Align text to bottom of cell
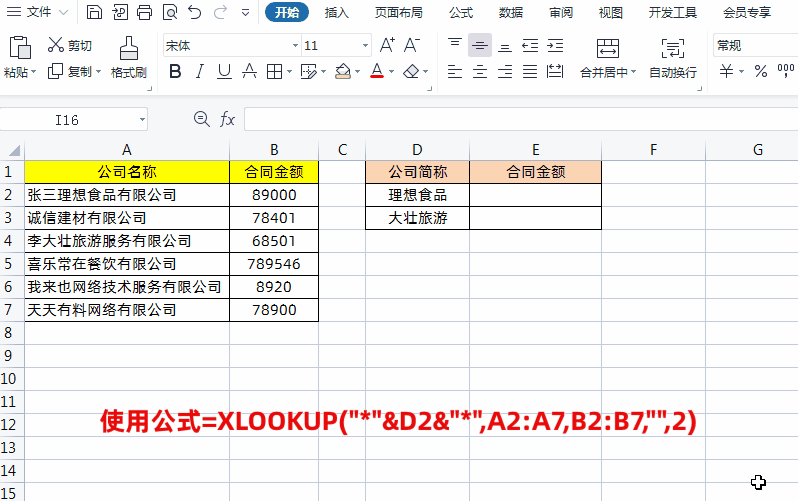 point(505,46)
